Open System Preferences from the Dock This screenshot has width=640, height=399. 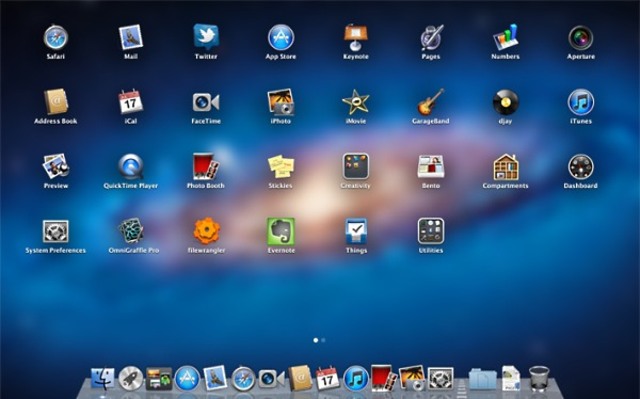440,379
